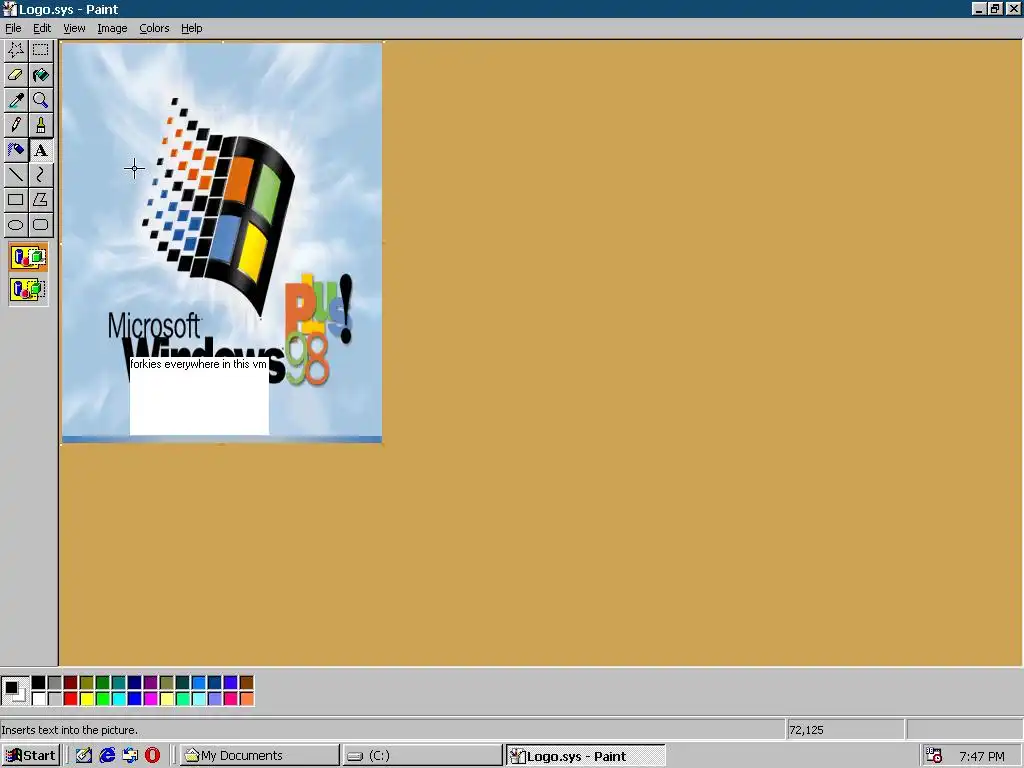Pick the Eraser tool

(x=16, y=75)
